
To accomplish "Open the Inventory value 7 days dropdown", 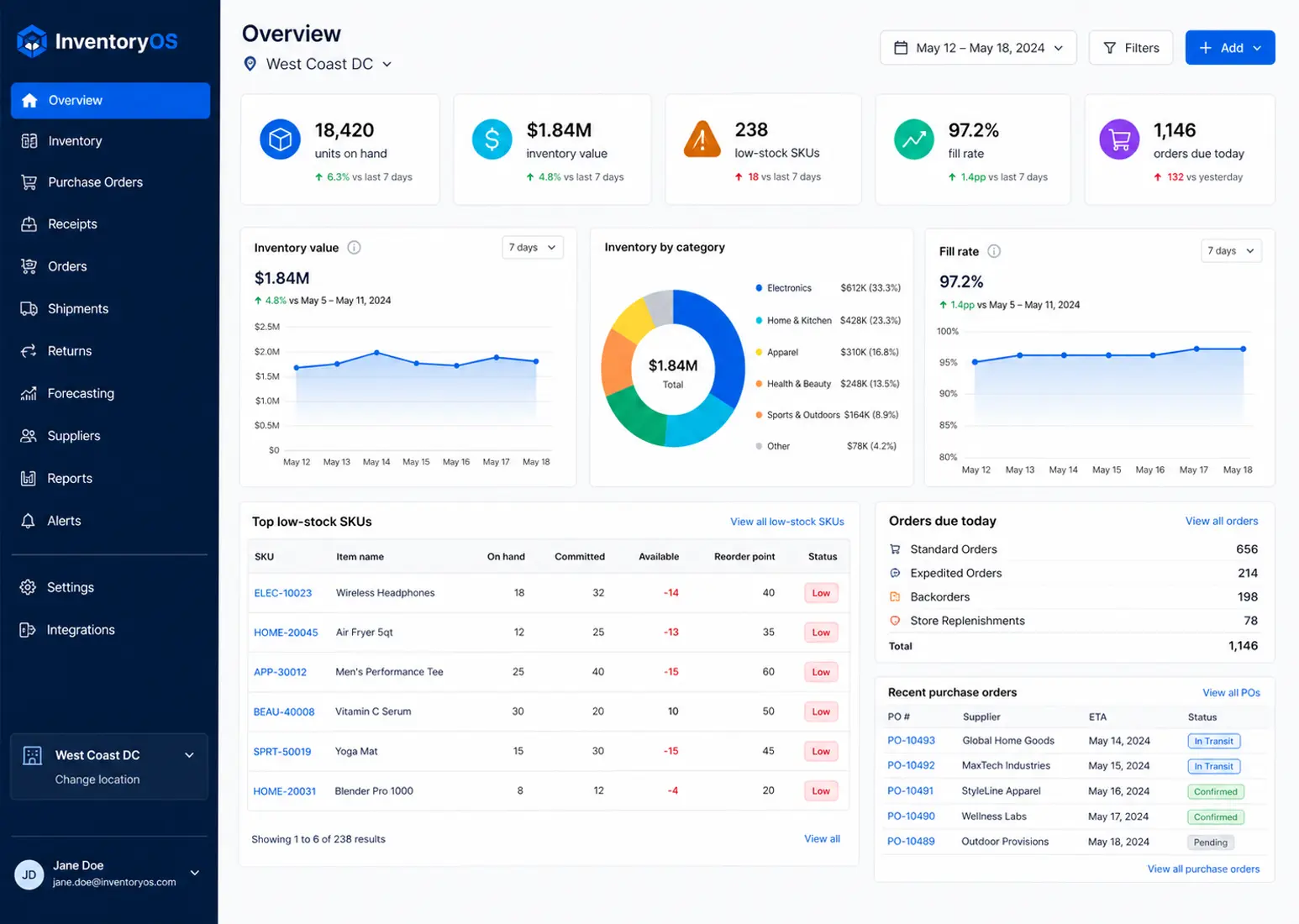I will (x=533, y=248).
